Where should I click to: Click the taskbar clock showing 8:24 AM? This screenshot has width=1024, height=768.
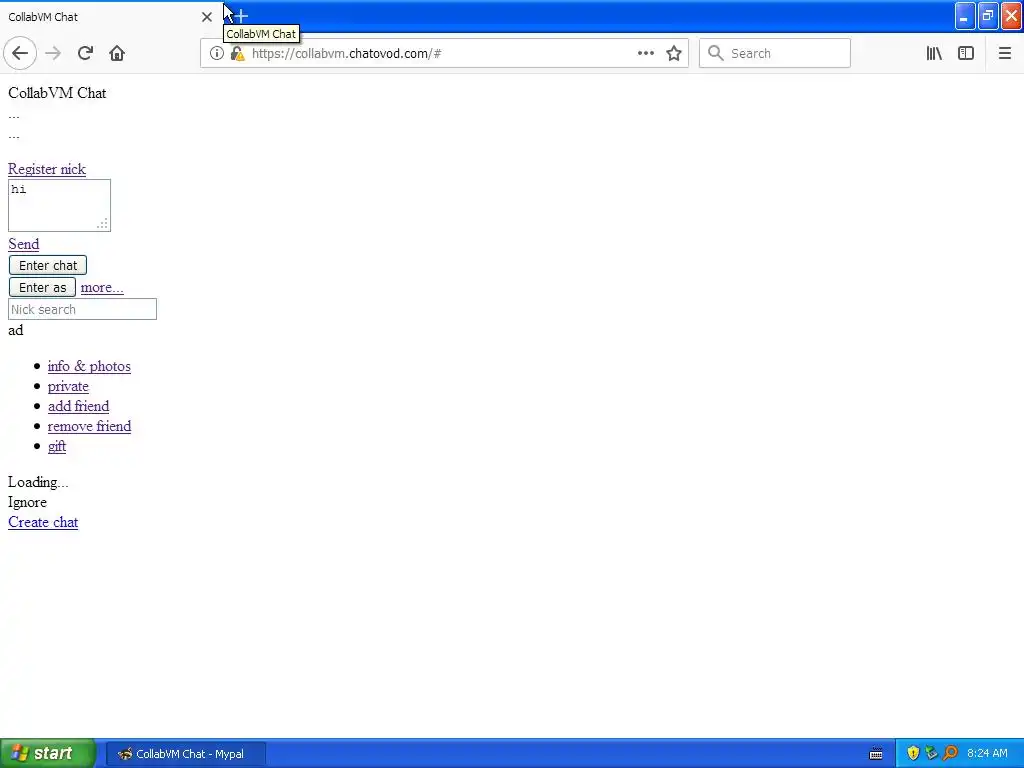[987, 754]
